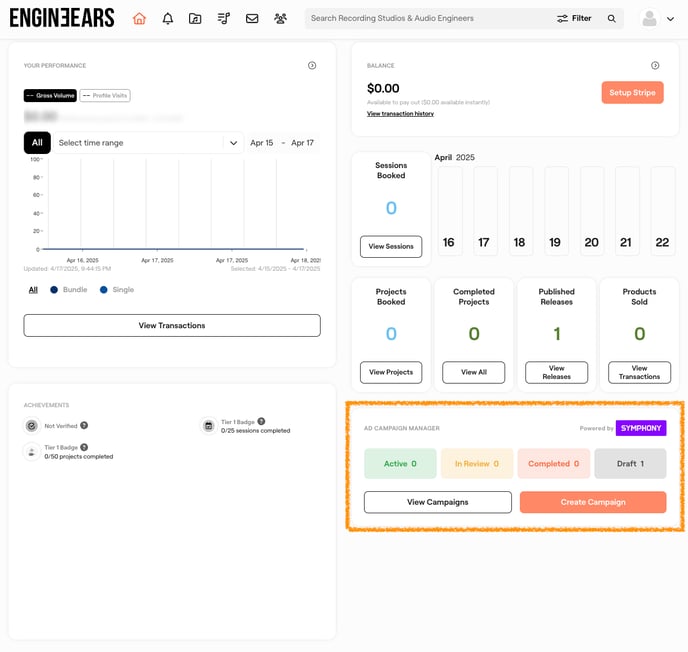This screenshot has width=688, height=652.
Task: Open the View transaction history link
Action: [x=400, y=114]
